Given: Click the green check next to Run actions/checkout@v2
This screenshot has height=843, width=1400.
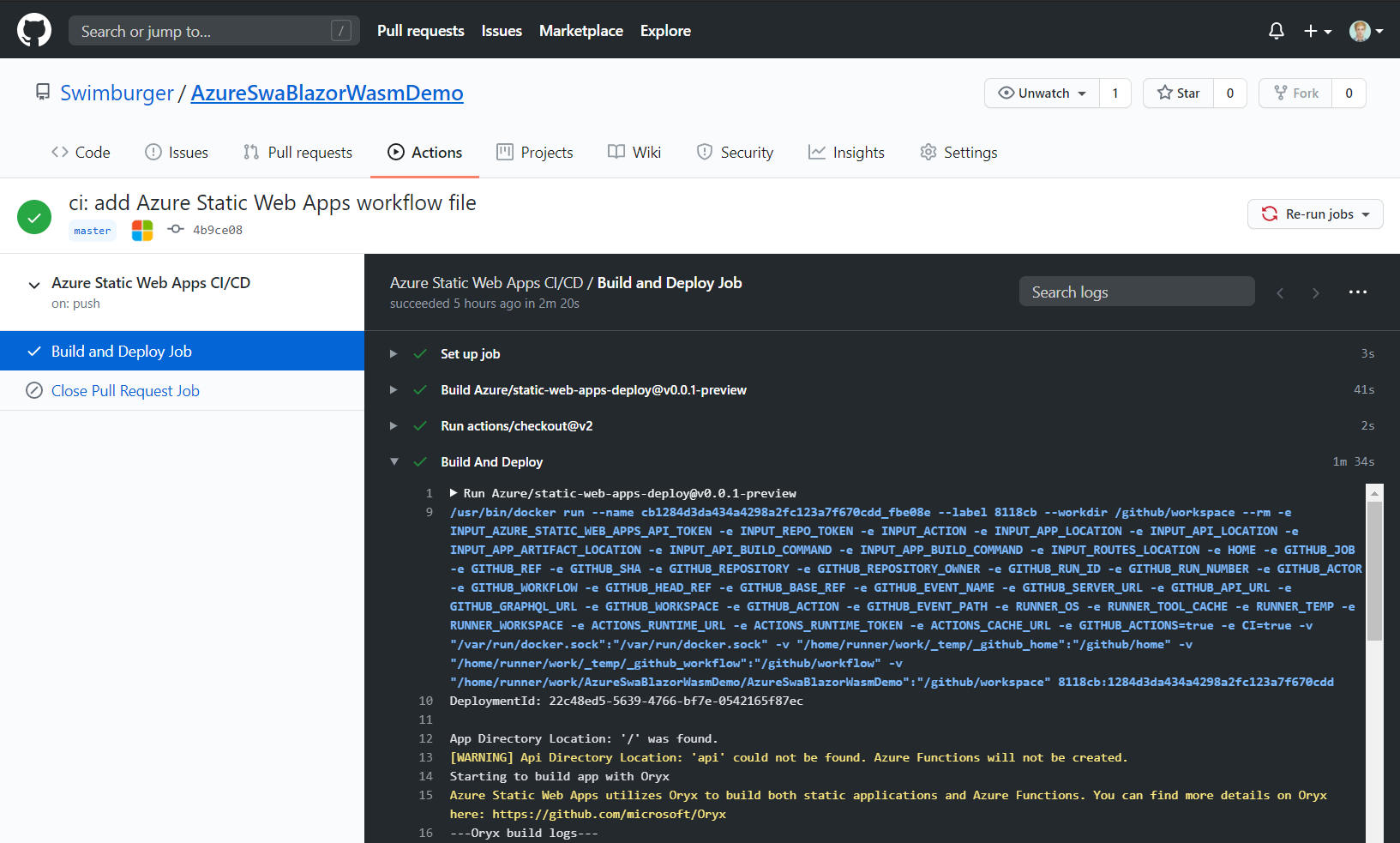Looking at the screenshot, I should [x=420, y=425].
